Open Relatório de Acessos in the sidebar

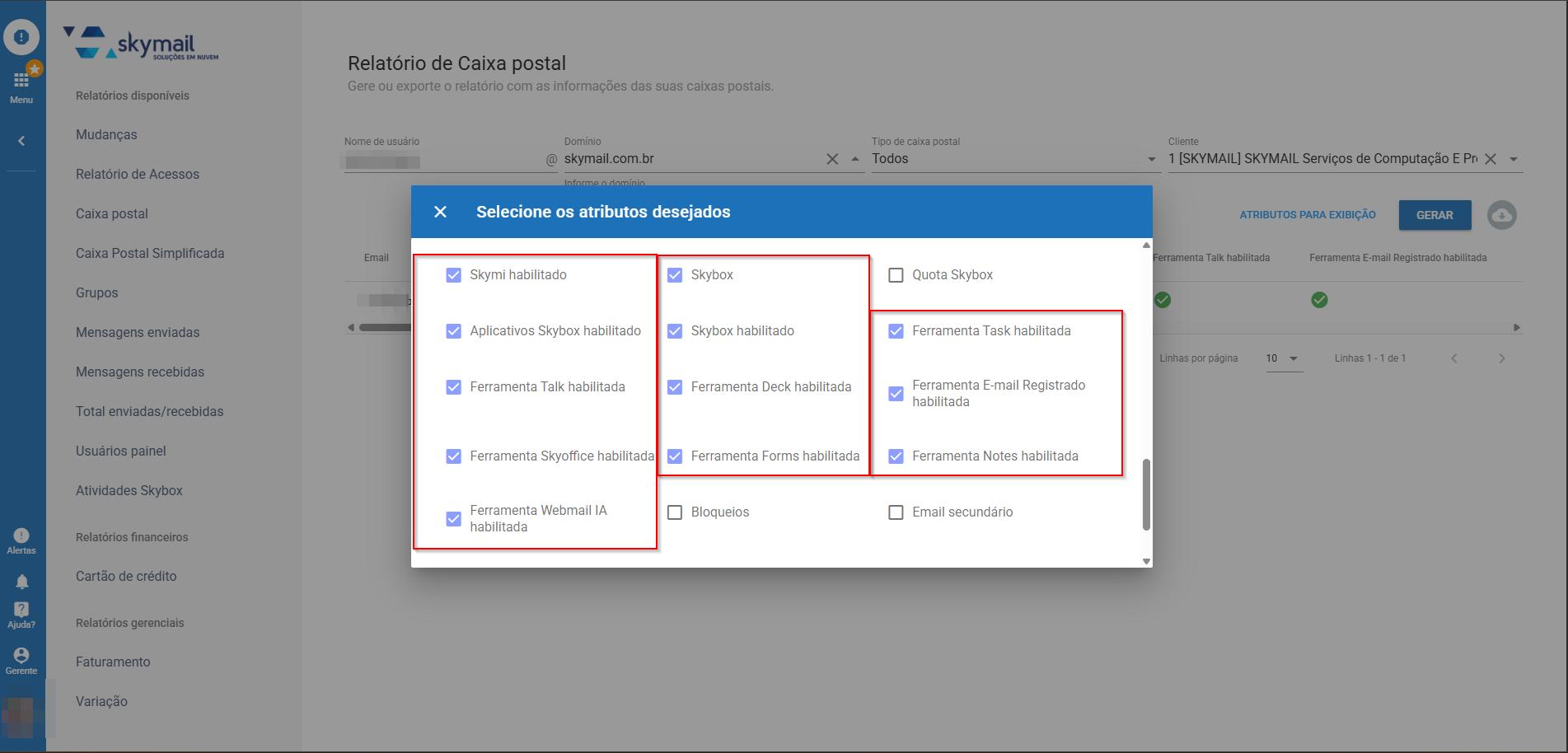[x=138, y=174]
